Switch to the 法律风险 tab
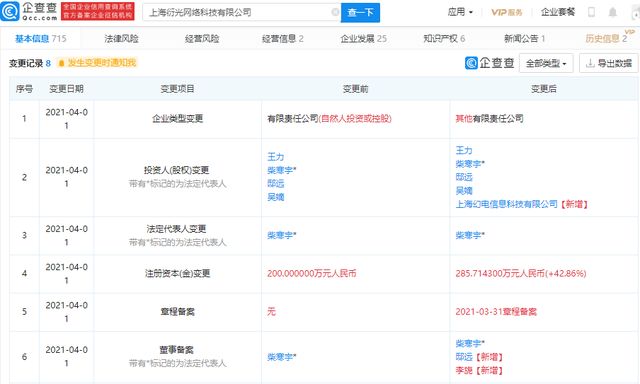Image resolution: width=640 pixels, height=384 pixels. click(121, 39)
